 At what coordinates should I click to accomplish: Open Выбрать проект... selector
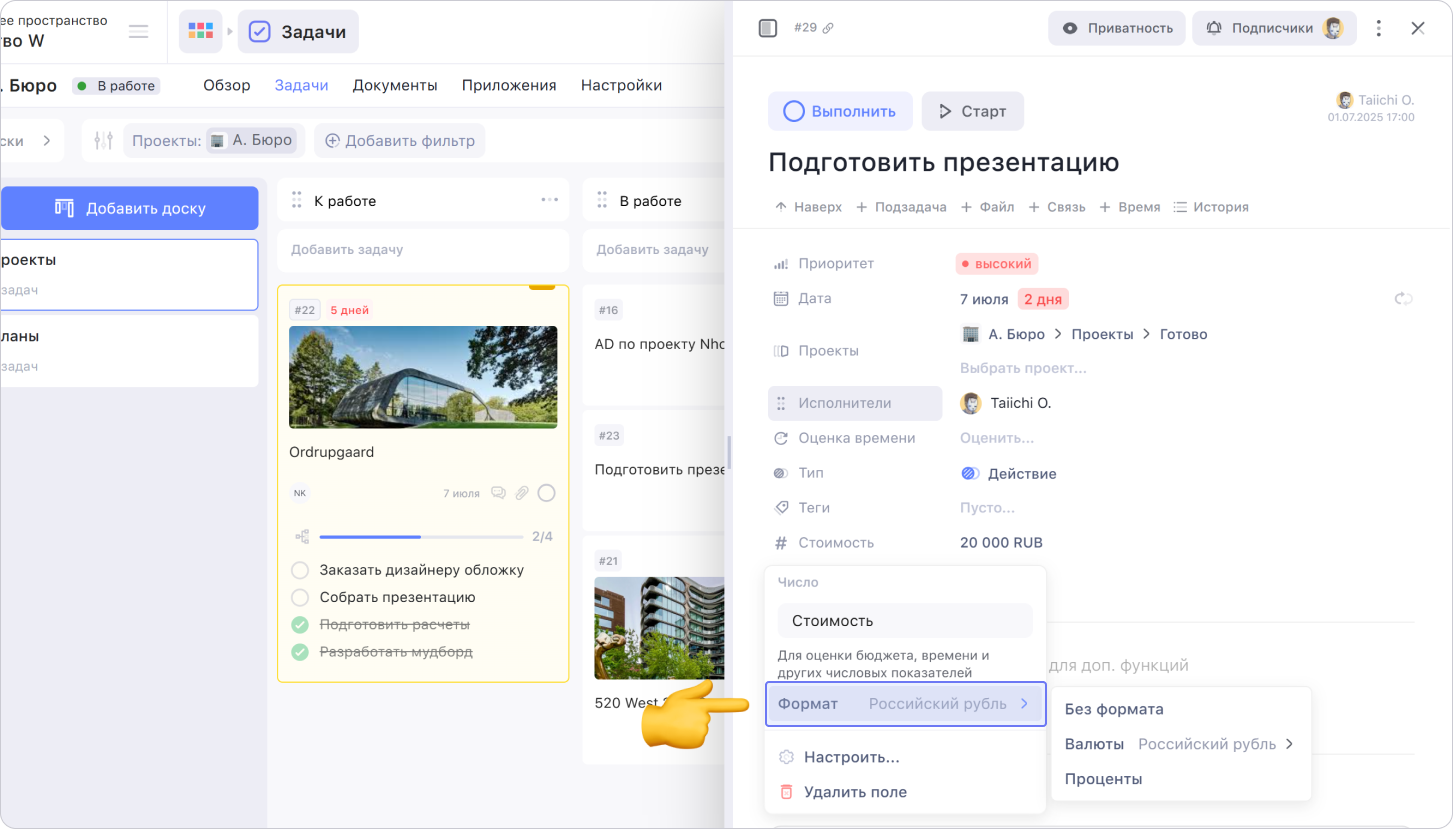coord(1023,368)
